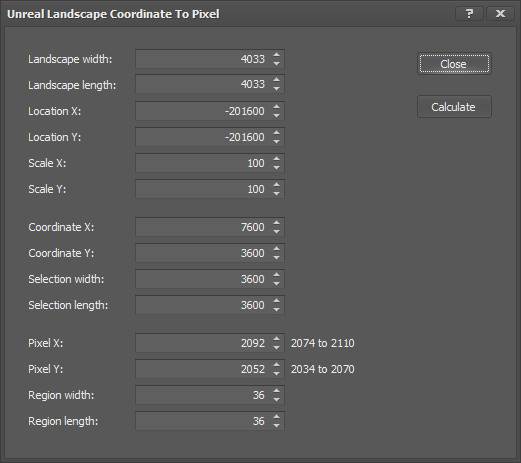
Task: Increase Pixel X with up arrow
Action: tap(276, 339)
